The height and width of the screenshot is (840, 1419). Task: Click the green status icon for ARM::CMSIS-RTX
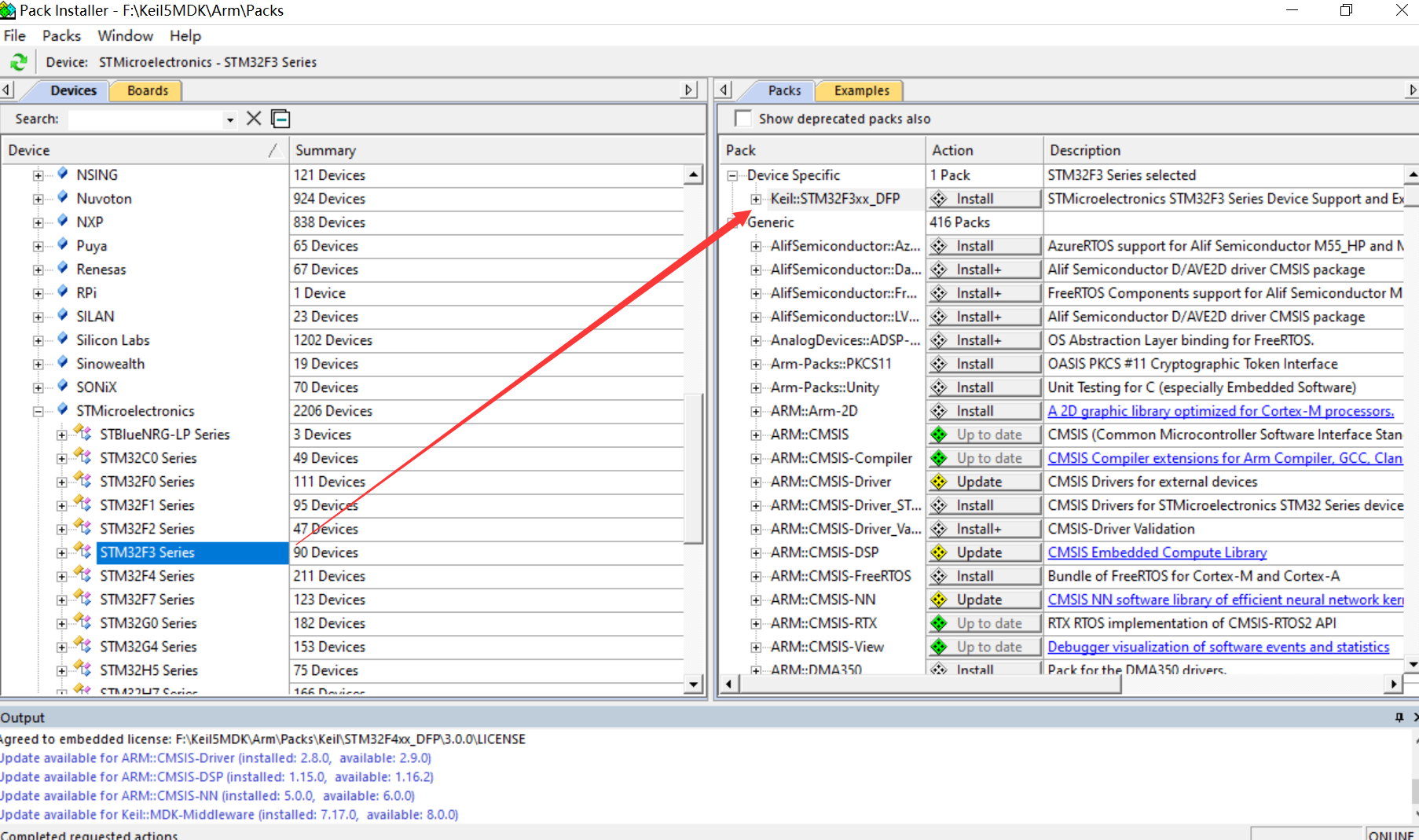(939, 623)
